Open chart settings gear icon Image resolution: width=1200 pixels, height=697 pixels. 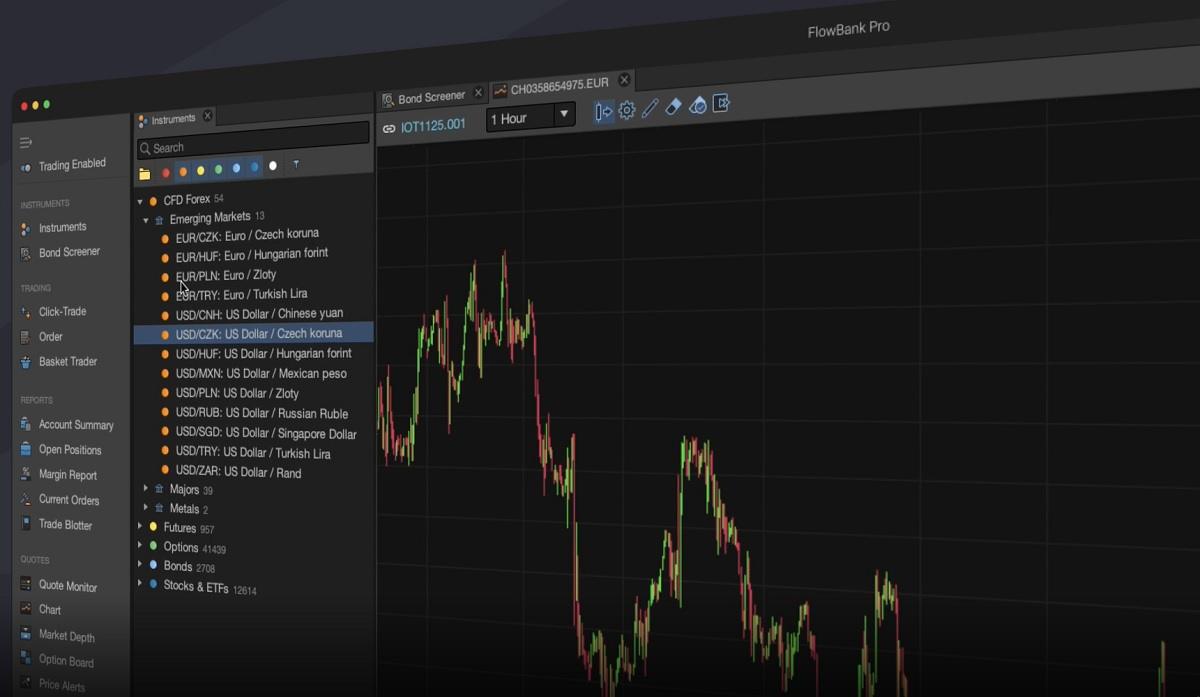[627, 110]
